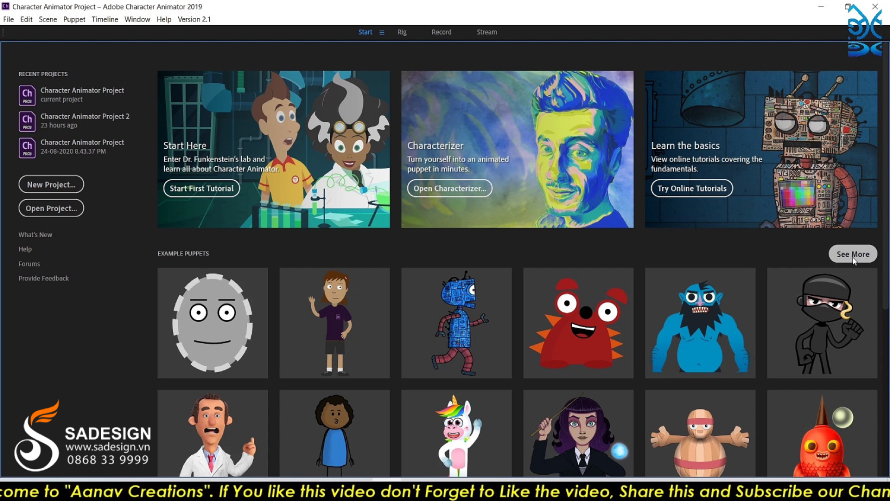Open Start workspace options menu icon
Viewport: 890px width, 501px height.
pyautogui.click(x=382, y=32)
